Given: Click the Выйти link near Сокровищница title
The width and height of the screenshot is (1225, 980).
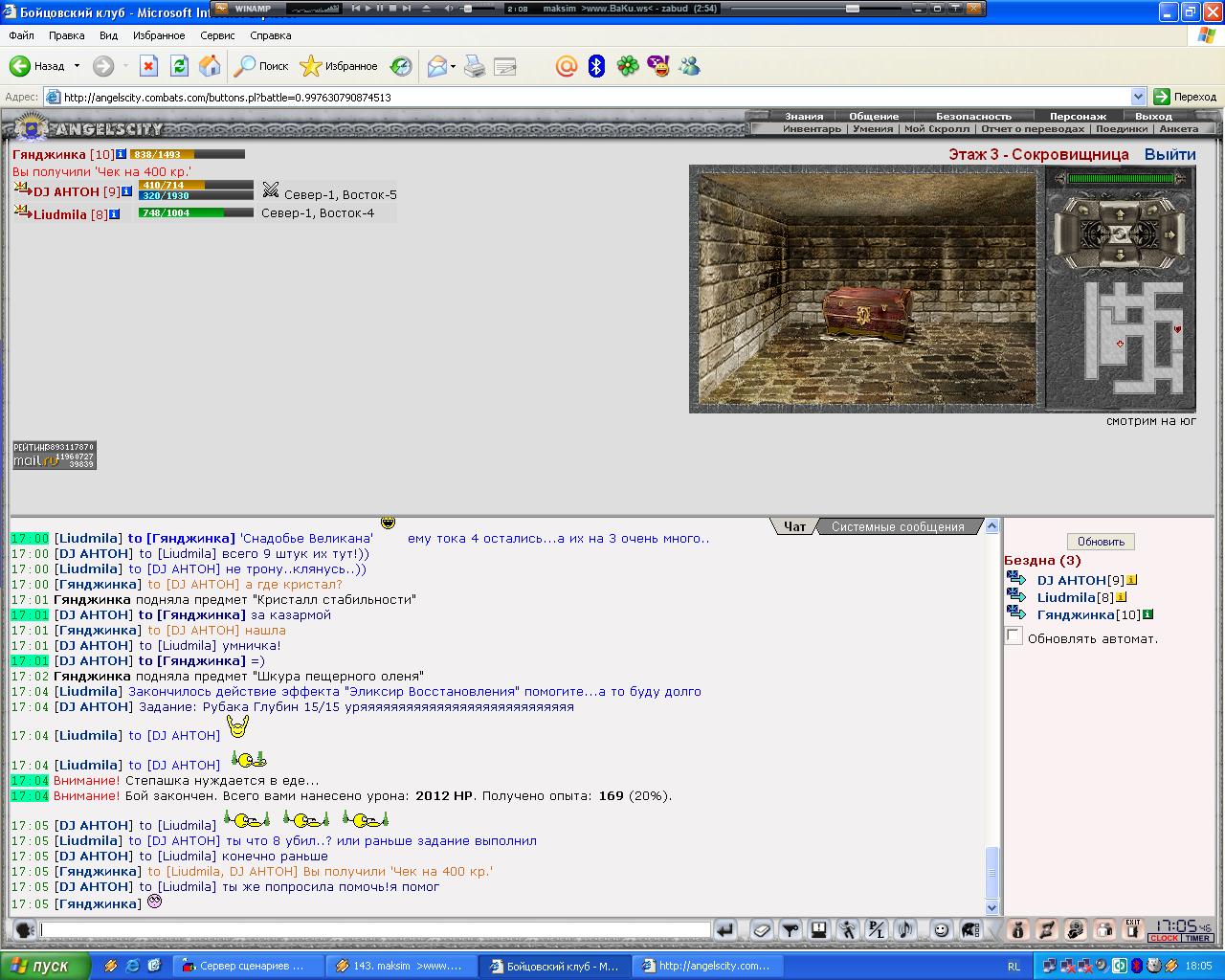Looking at the screenshot, I should point(1169,154).
